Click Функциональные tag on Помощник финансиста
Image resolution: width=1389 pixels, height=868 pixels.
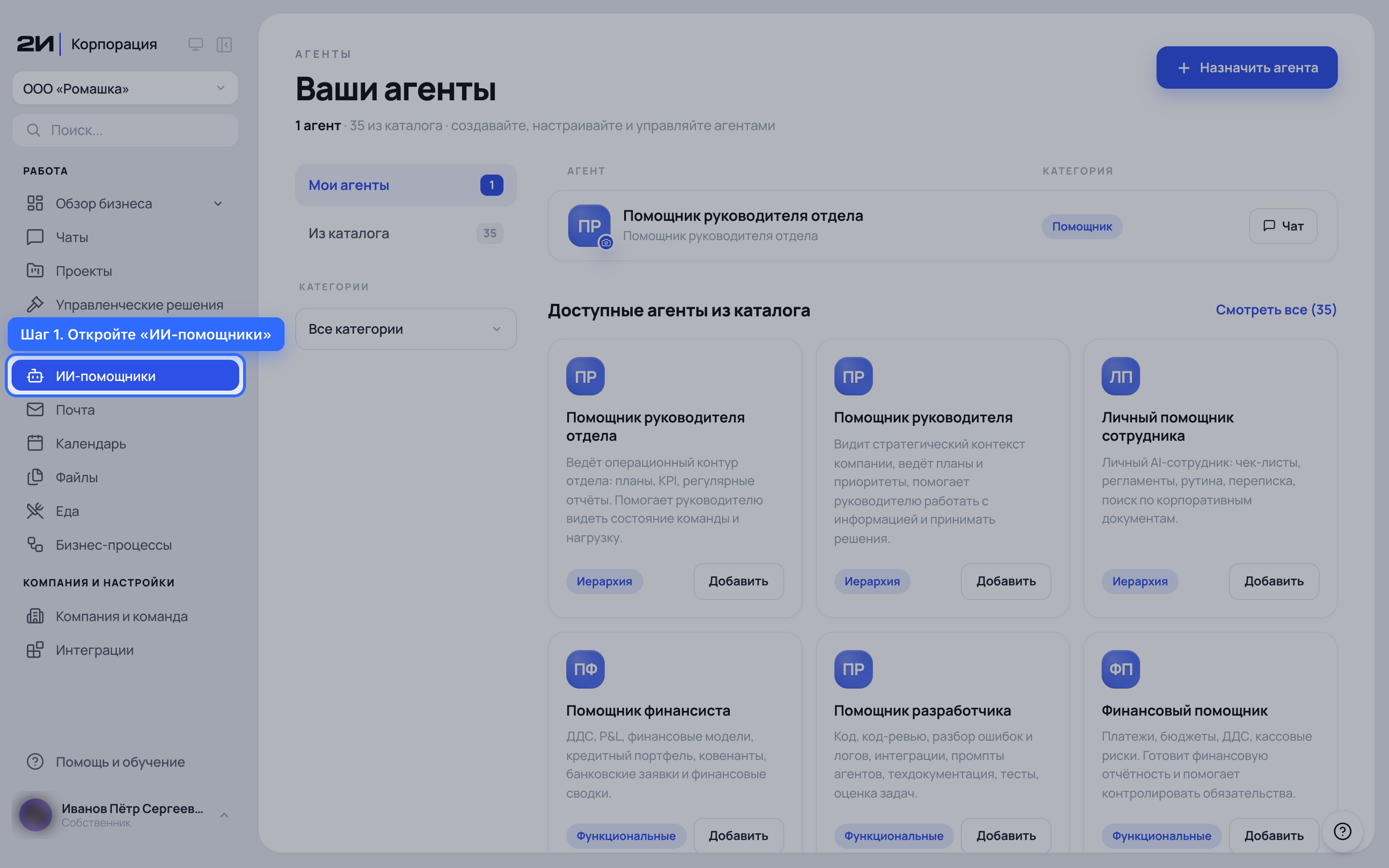(626, 836)
